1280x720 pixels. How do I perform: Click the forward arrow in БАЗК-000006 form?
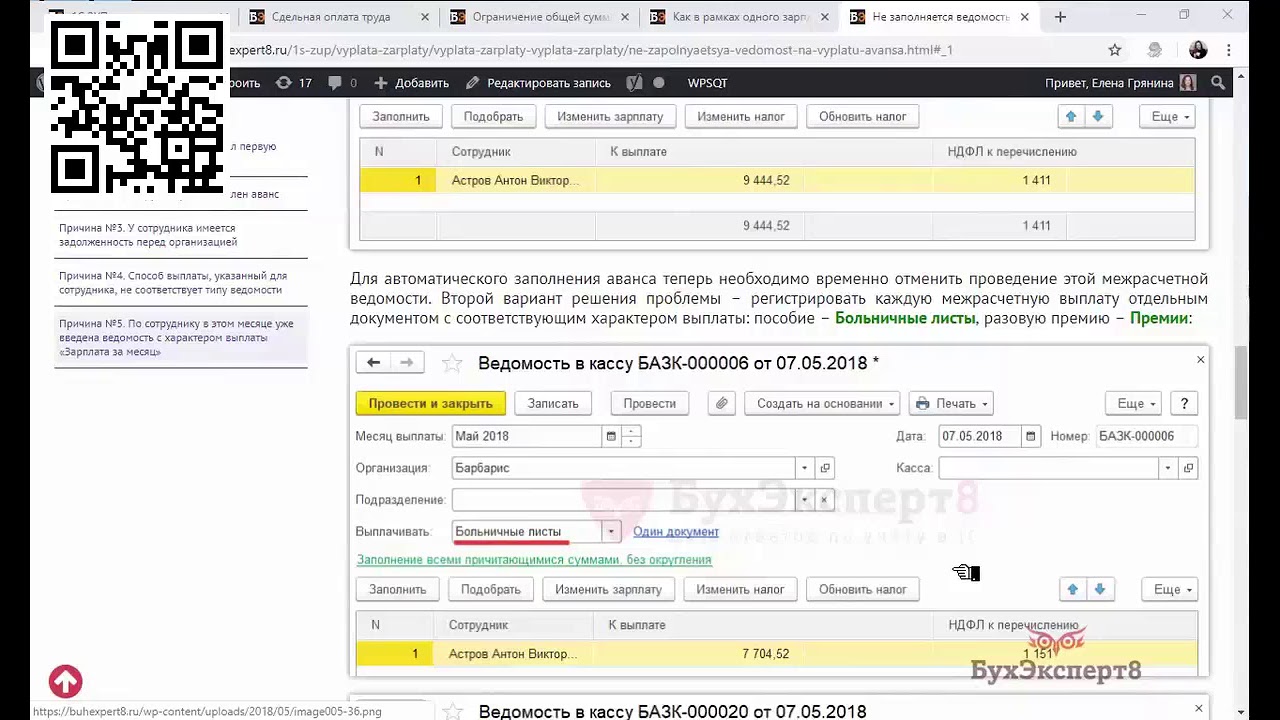point(407,363)
